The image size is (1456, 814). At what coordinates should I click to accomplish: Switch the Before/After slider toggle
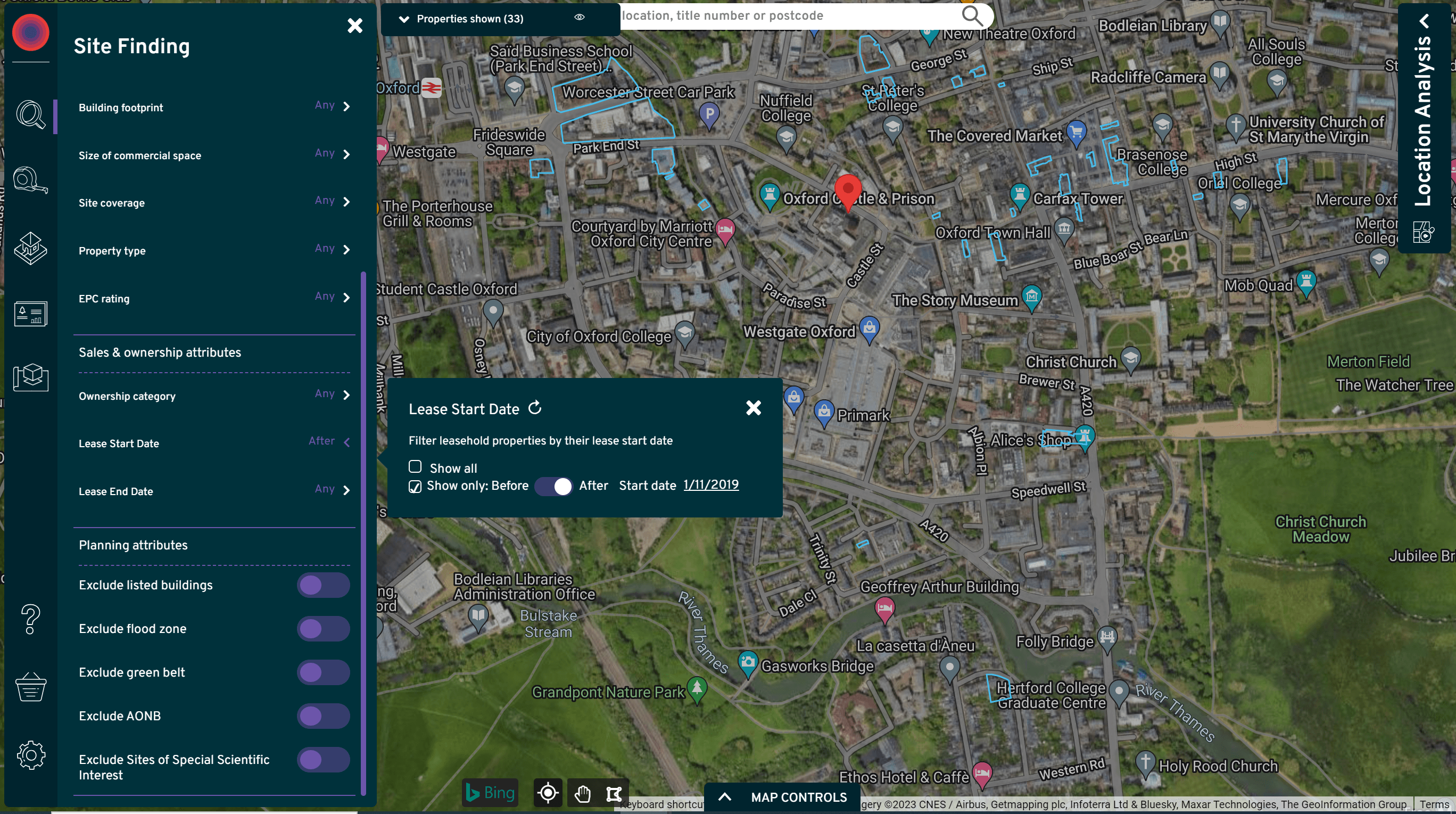(x=553, y=486)
